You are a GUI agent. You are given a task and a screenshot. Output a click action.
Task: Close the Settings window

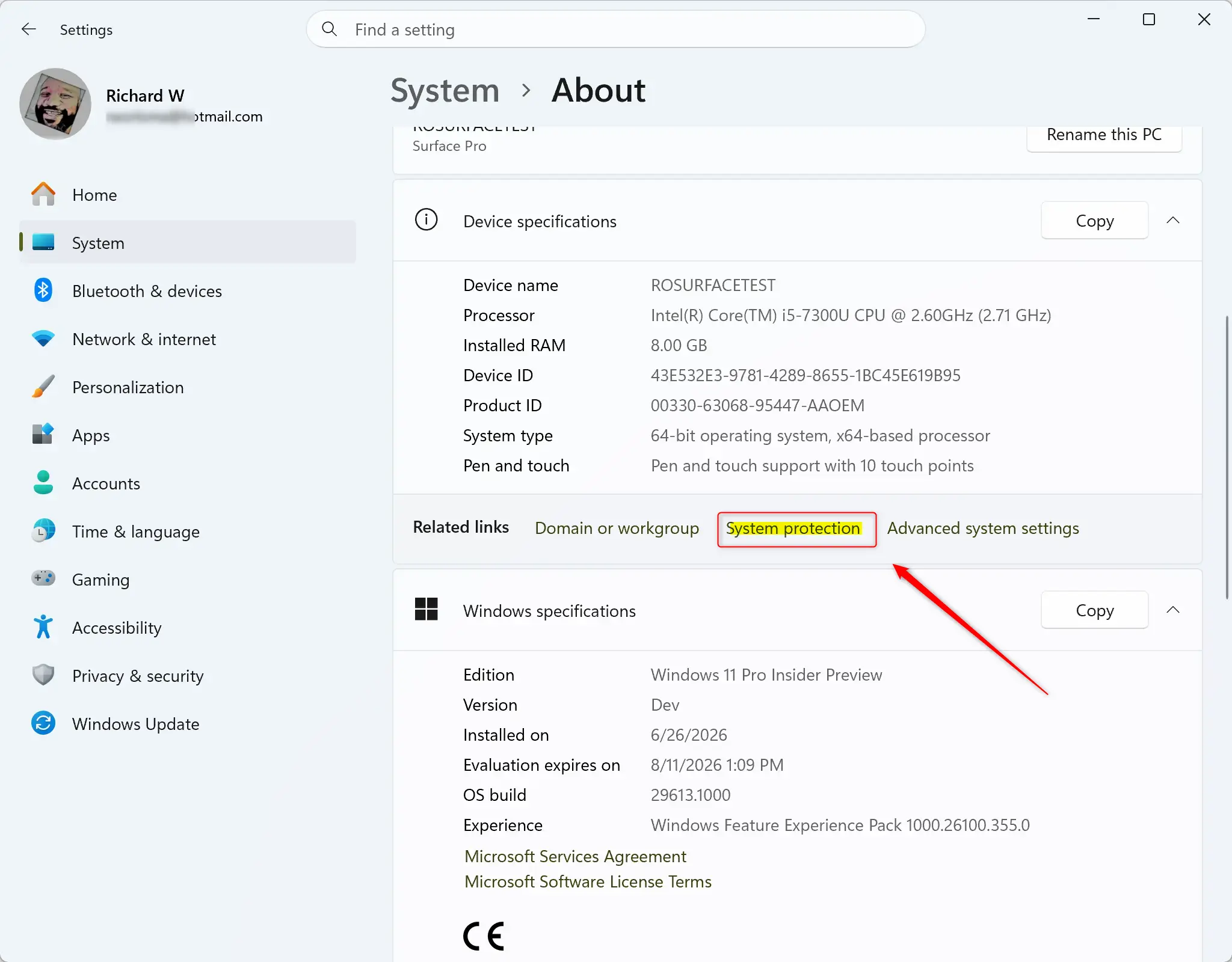coord(1204,19)
